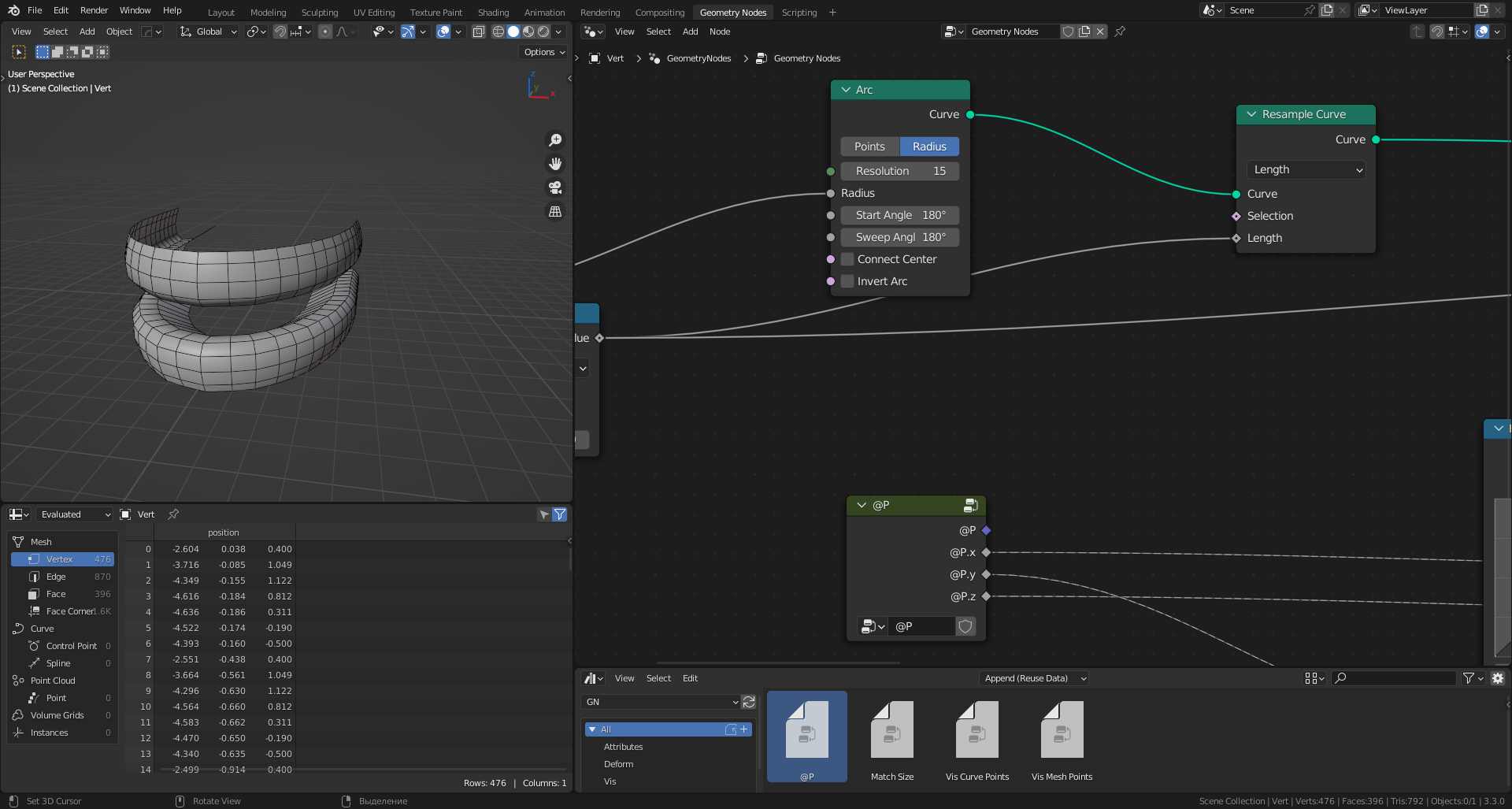Image resolution: width=1512 pixels, height=809 pixels.
Task: Enable Connect Center checkbox in Arc node
Action: [x=848, y=259]
